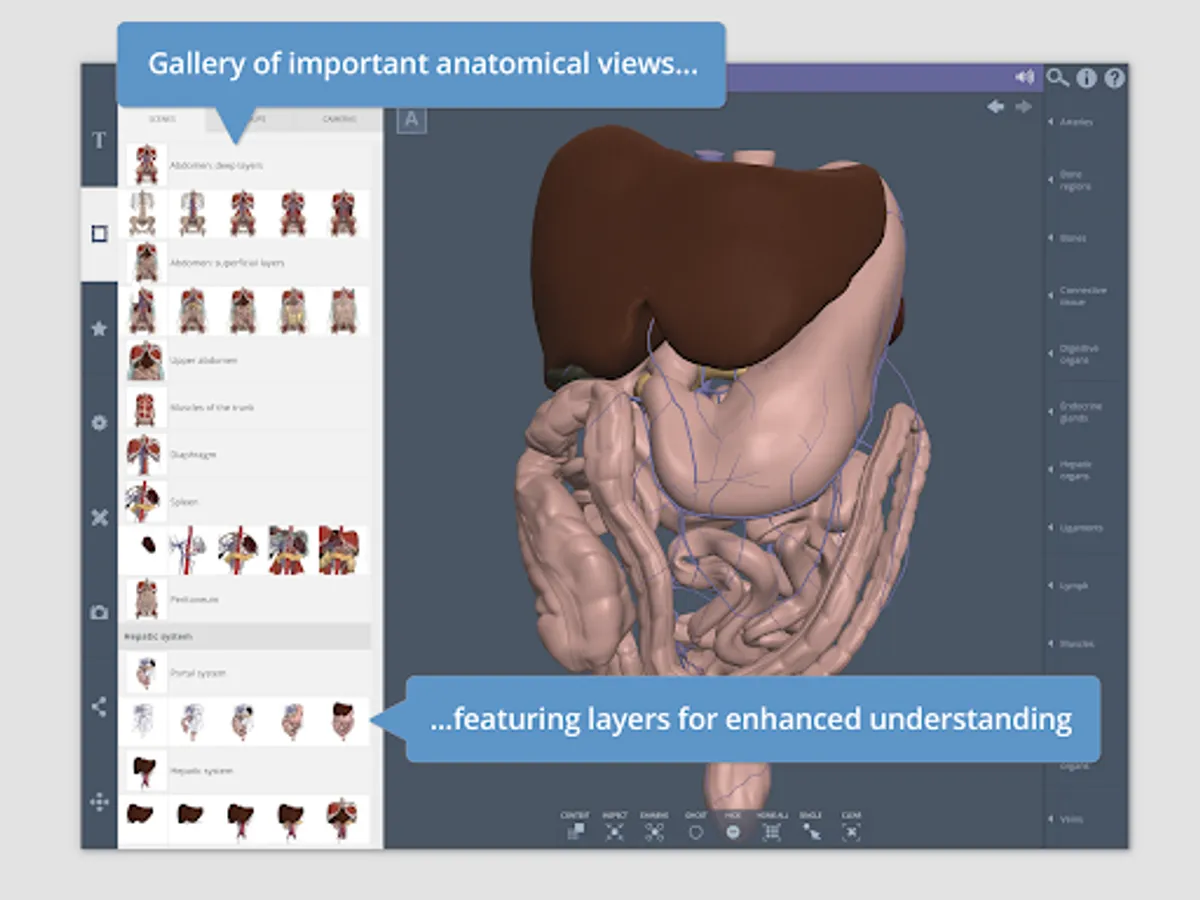Image resolution: width=1200 pixels, height=900 pixels.
Task: Click the share icon in left sidebar
Action: [99, 707]
